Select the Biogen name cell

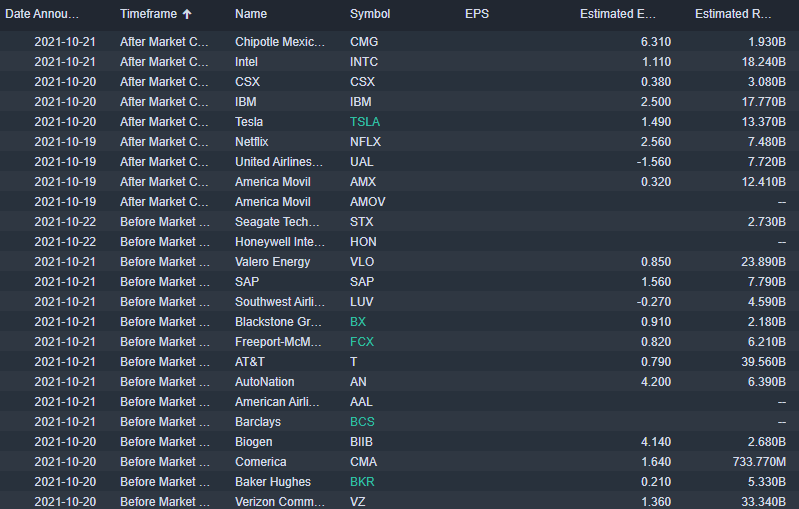click(x=254, y=442)
